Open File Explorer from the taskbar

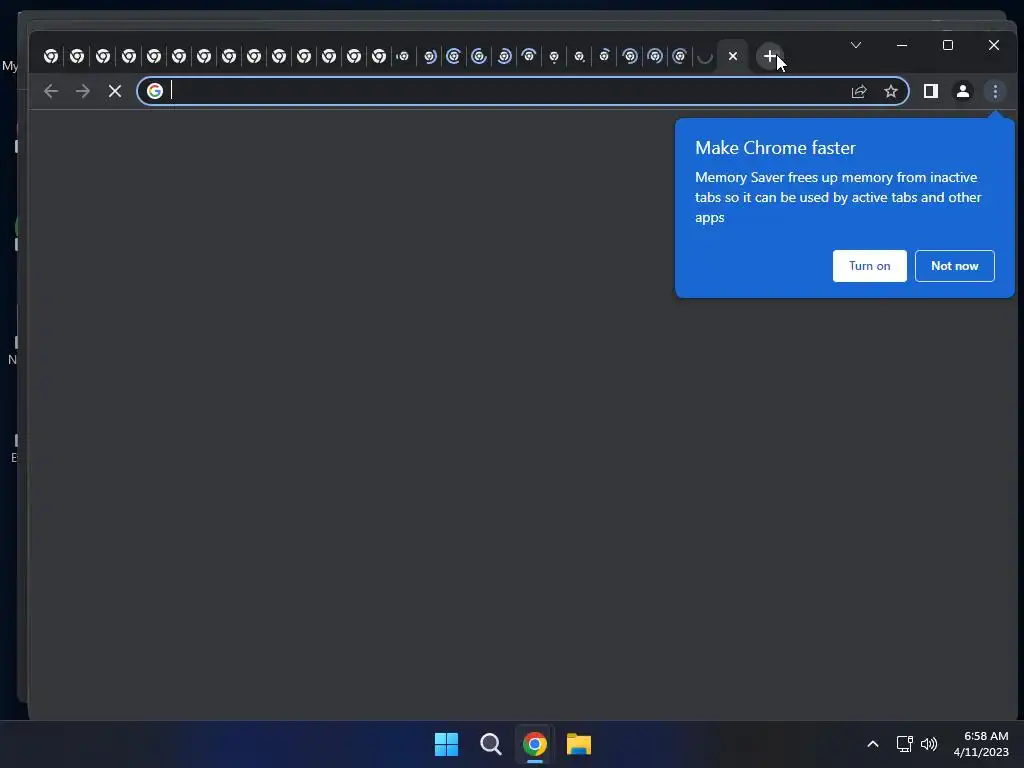[579, 744]
